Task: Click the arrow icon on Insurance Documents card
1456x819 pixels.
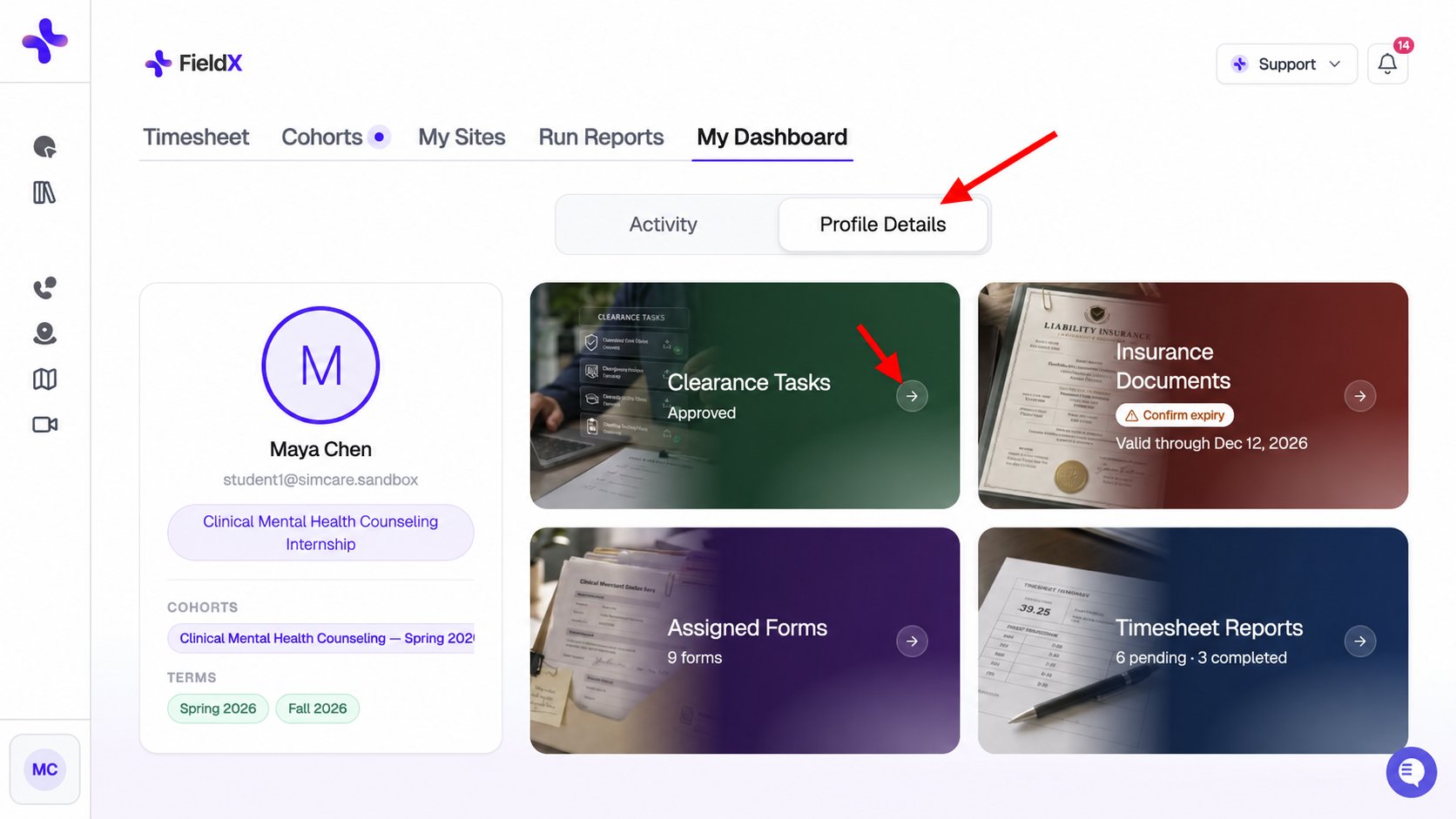Action: pyautogui.click(x=1360, y=396)
